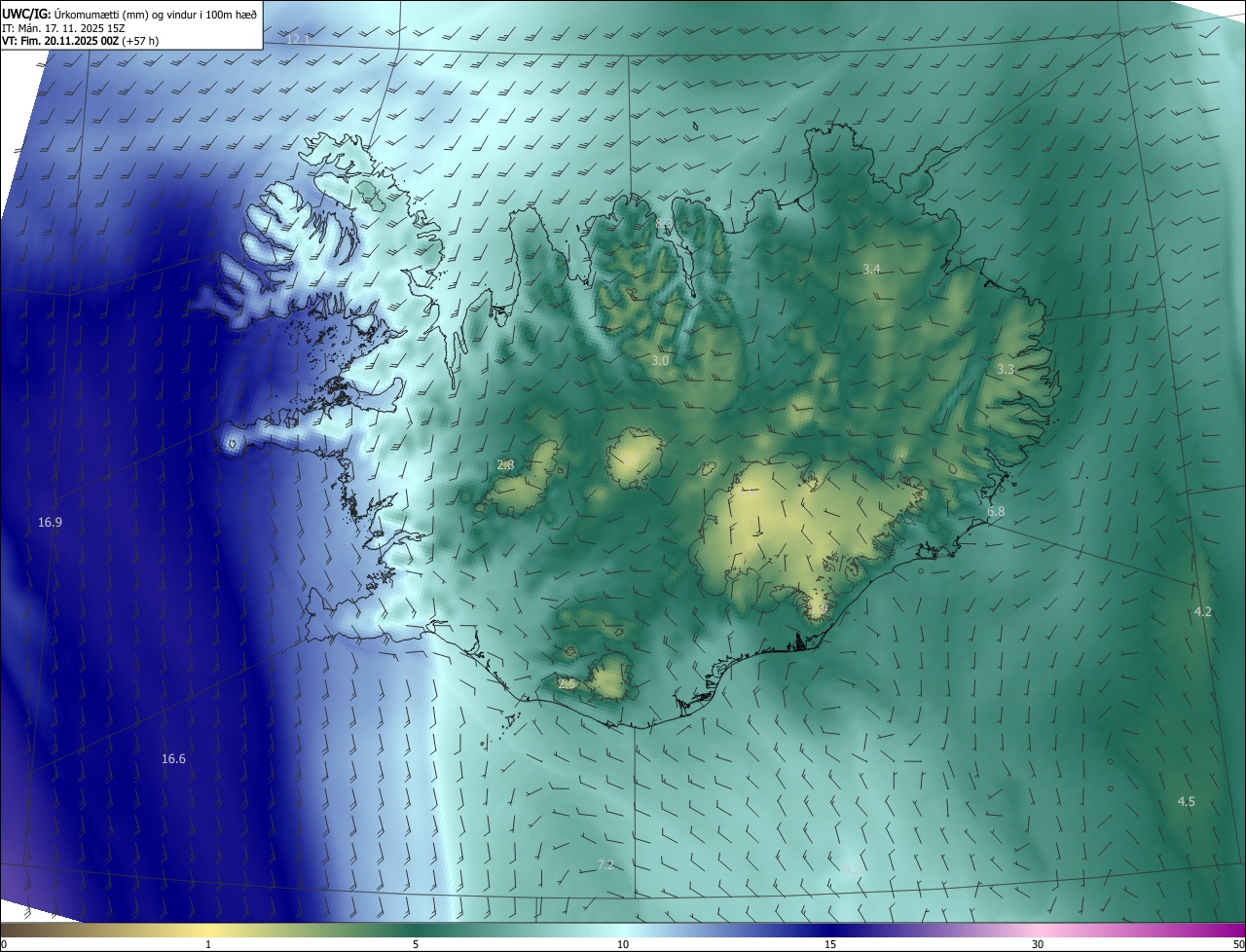The image size is (1246, 952).
Task: Click the 2.8 value label on the map
Action: pyautogui.click(x=505, y=465)
